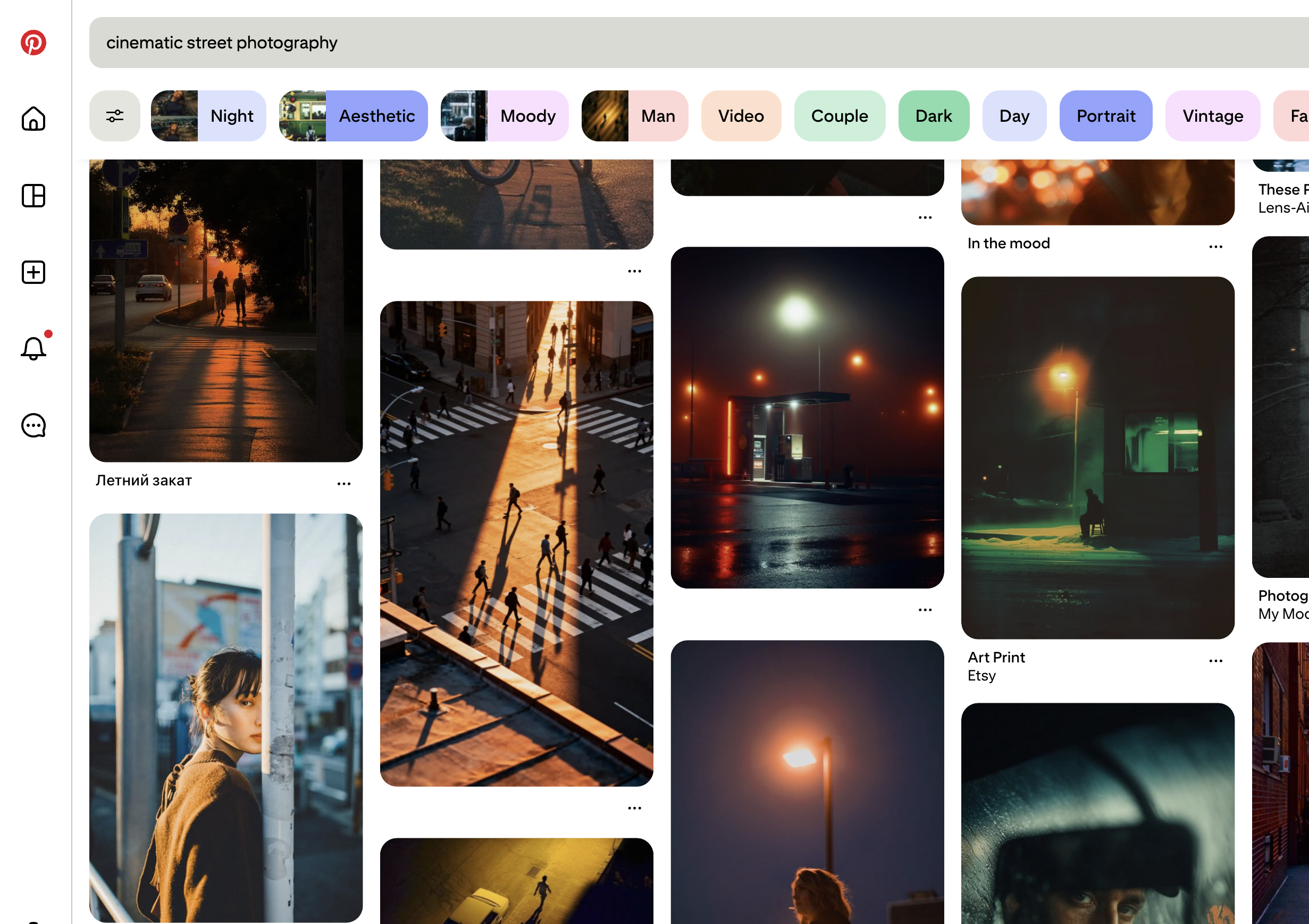Image resolution: width=1309 pixels, height=924 pixels.
Task: Open the aerial crosswalk street pin
Action: (517, 544)
